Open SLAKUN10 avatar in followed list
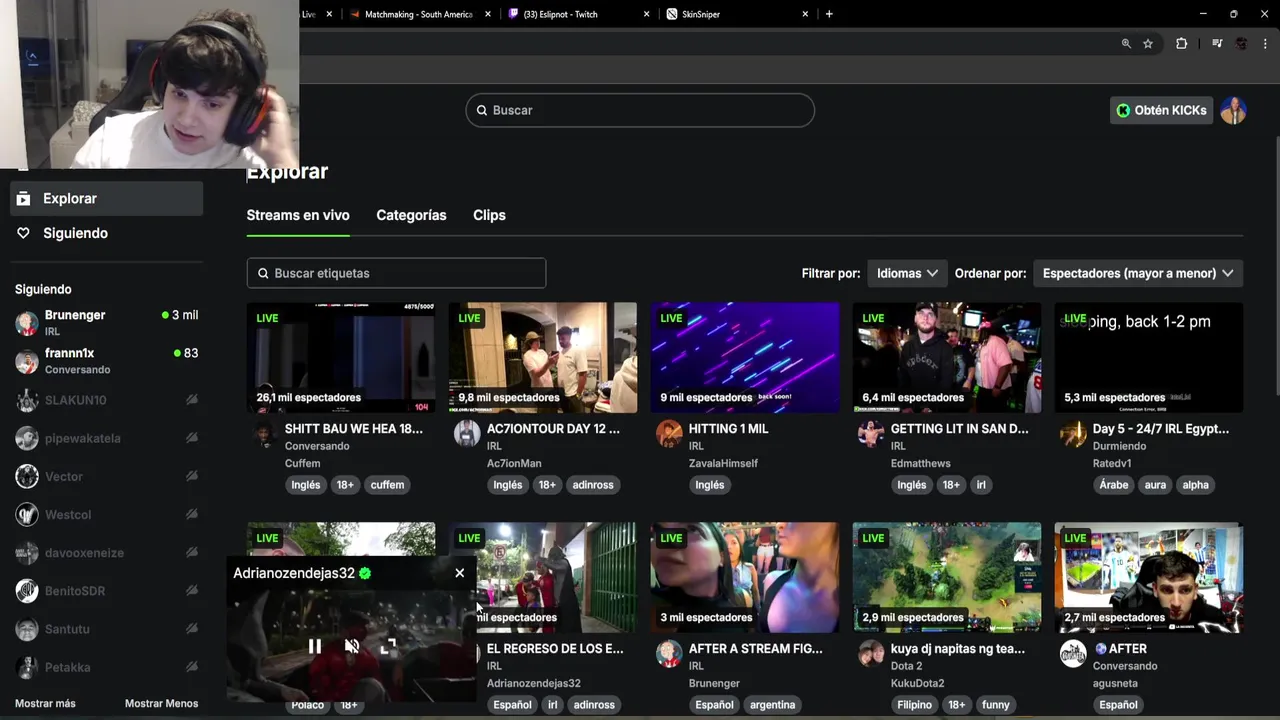 pyautogui.click(x=27, y=400)
